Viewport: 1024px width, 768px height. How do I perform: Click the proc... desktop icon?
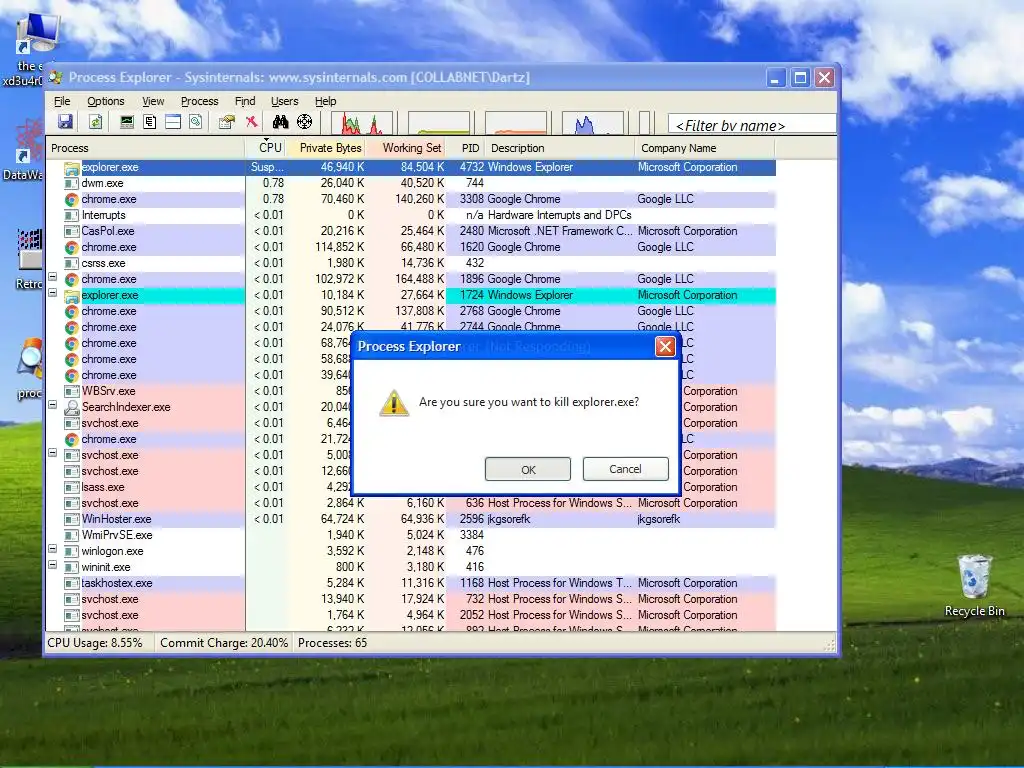click(29, 359)
